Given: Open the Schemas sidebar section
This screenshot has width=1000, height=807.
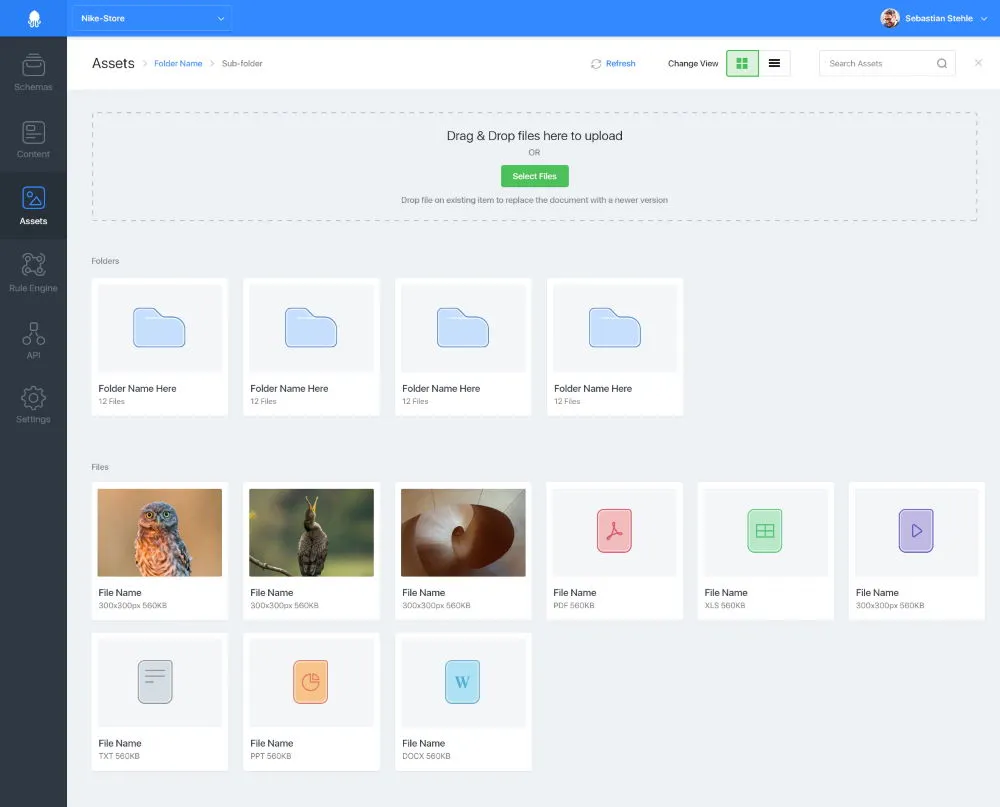Looking at the screenshot, I should [33, 72].
